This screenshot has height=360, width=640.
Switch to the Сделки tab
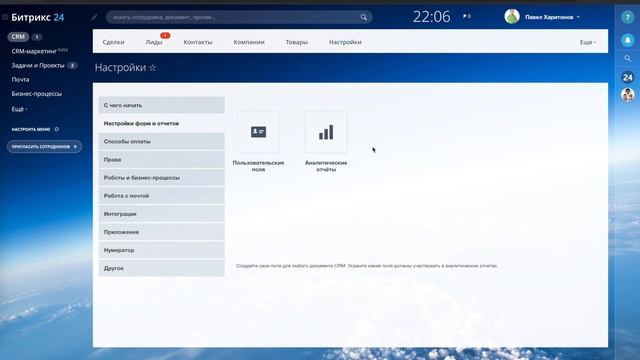(113, 42)
